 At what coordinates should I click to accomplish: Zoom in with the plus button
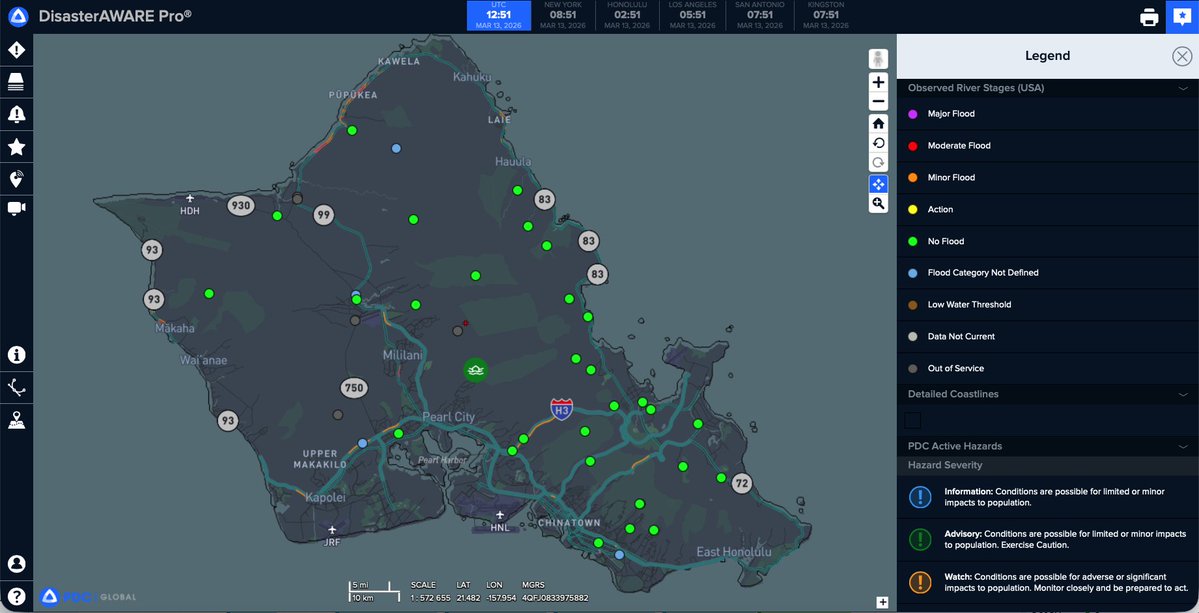[x=879, y=82]
